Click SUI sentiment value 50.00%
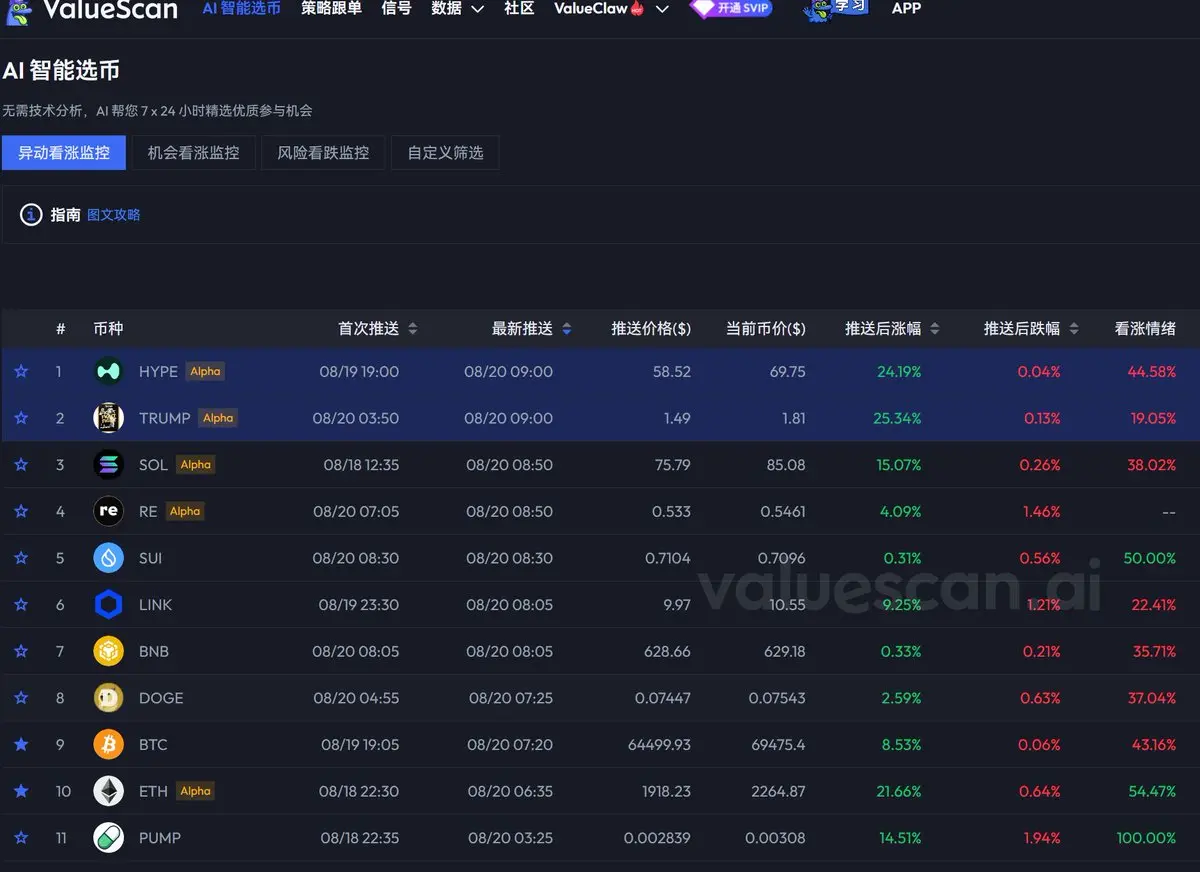Screen dimensions: 1200x872 pyautogui.click(x=1150, y=558)
